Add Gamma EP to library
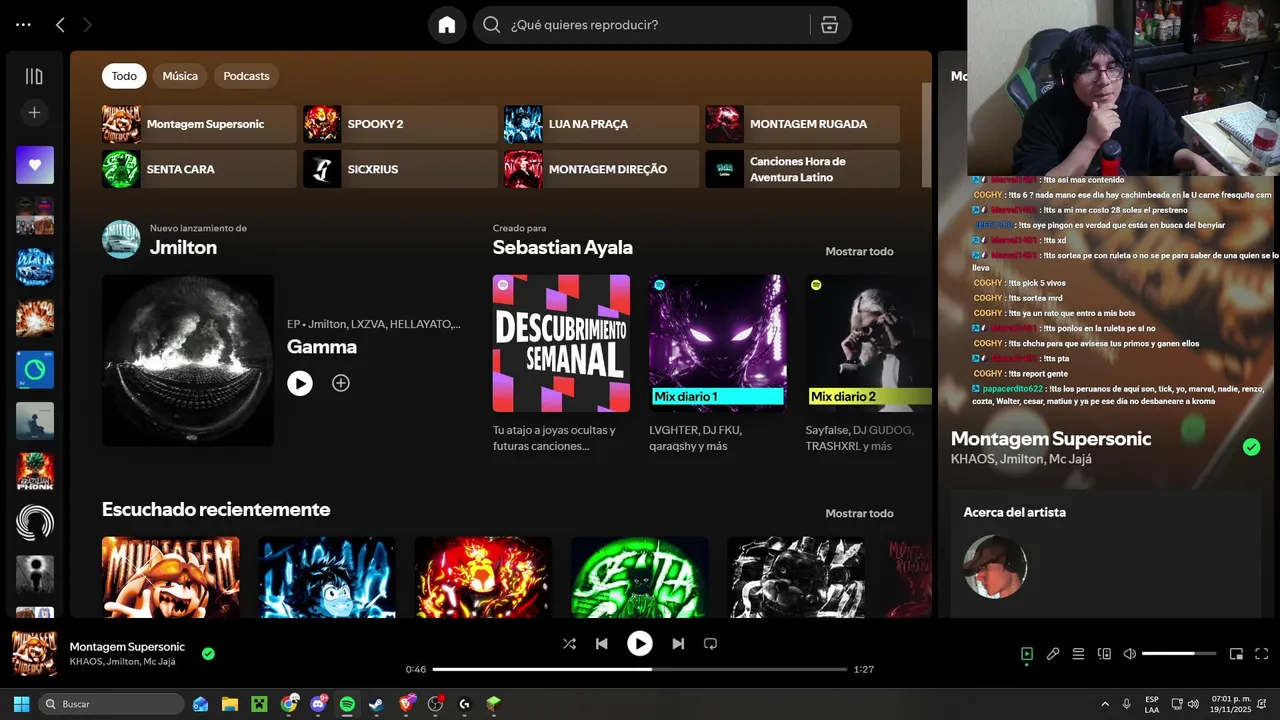 coord(341,383)
